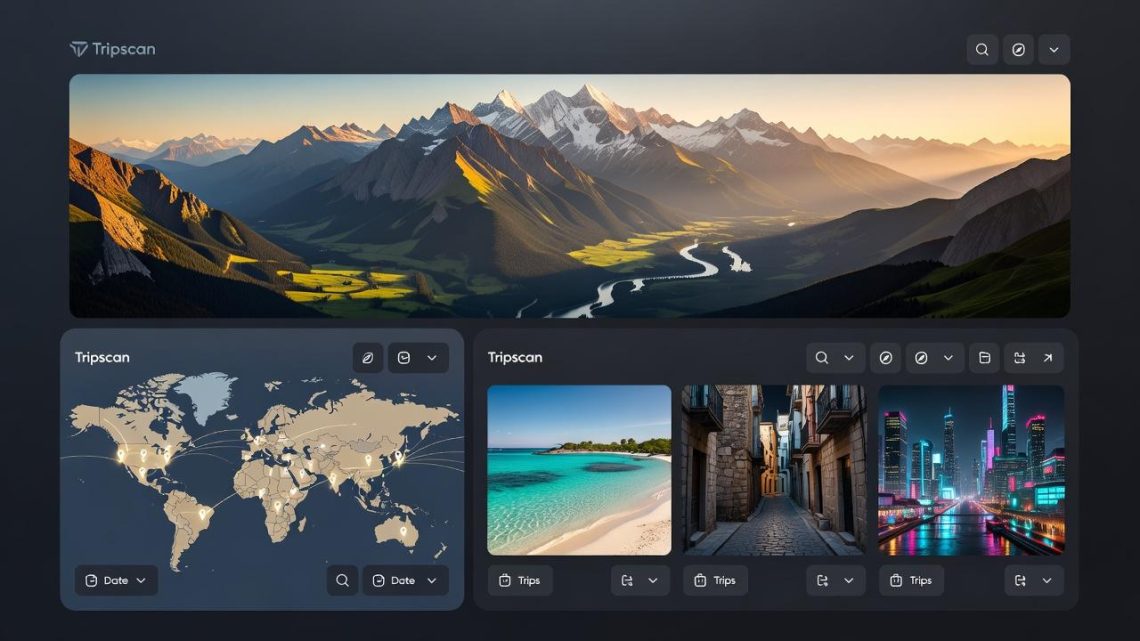Expand the chevron beside the trips toolbar compass

click(948, 358)
